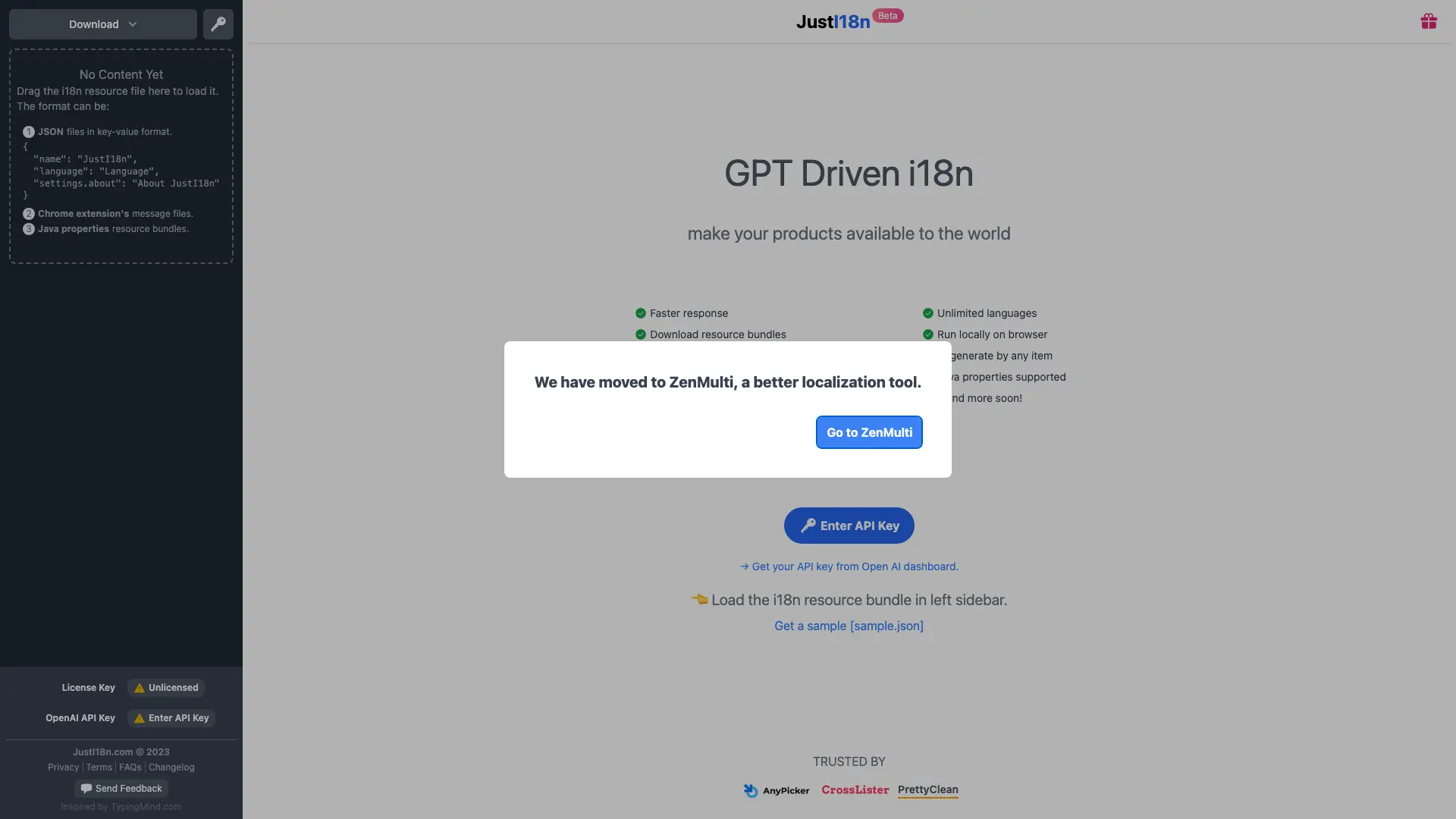Screen dimensions: 1456x819
Task: Click the Beta badge
Action: pyautogui.click(x=887, y=16)
